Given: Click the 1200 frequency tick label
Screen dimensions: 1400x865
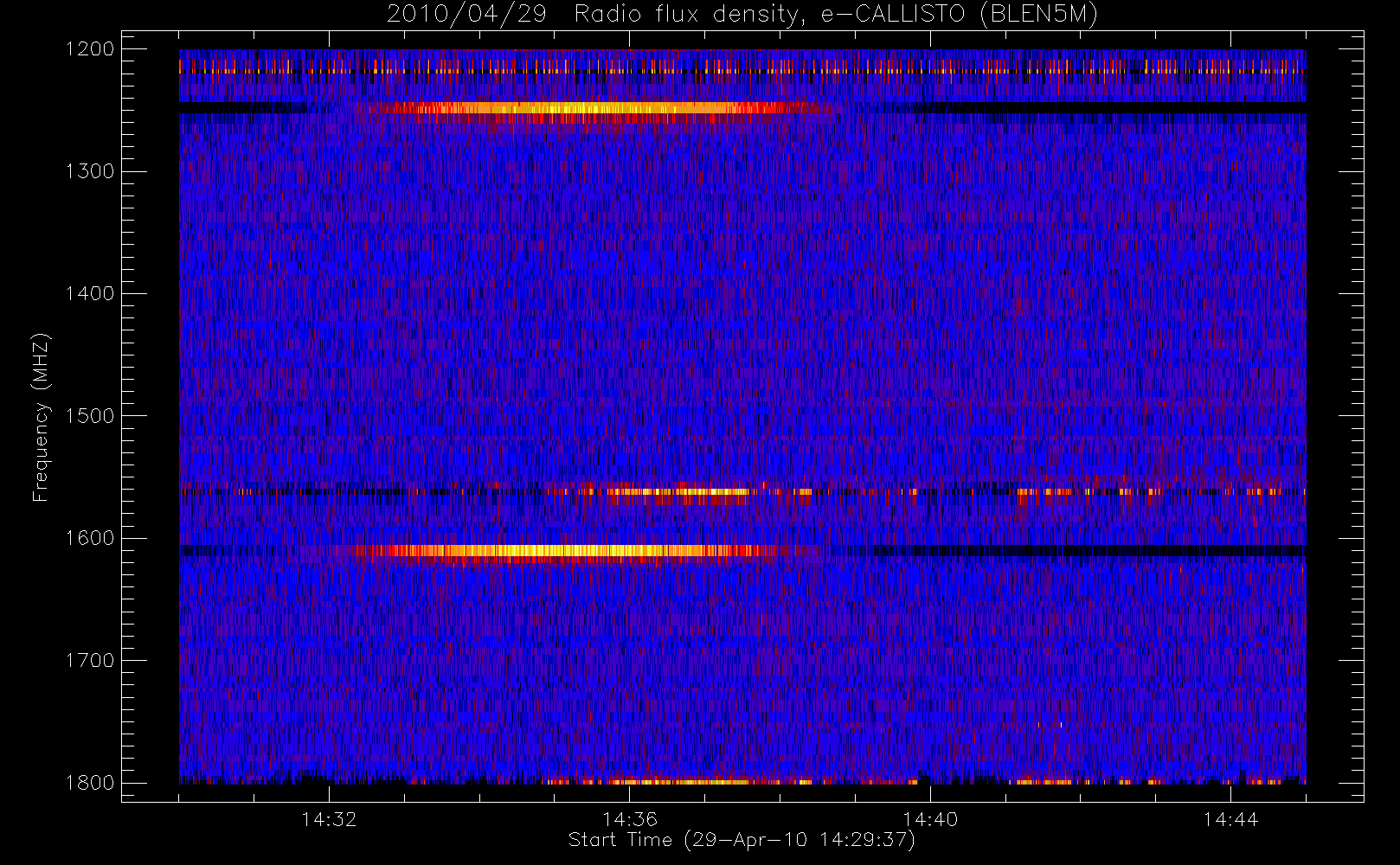Looking at the screenshot, I should click(90, 48).
